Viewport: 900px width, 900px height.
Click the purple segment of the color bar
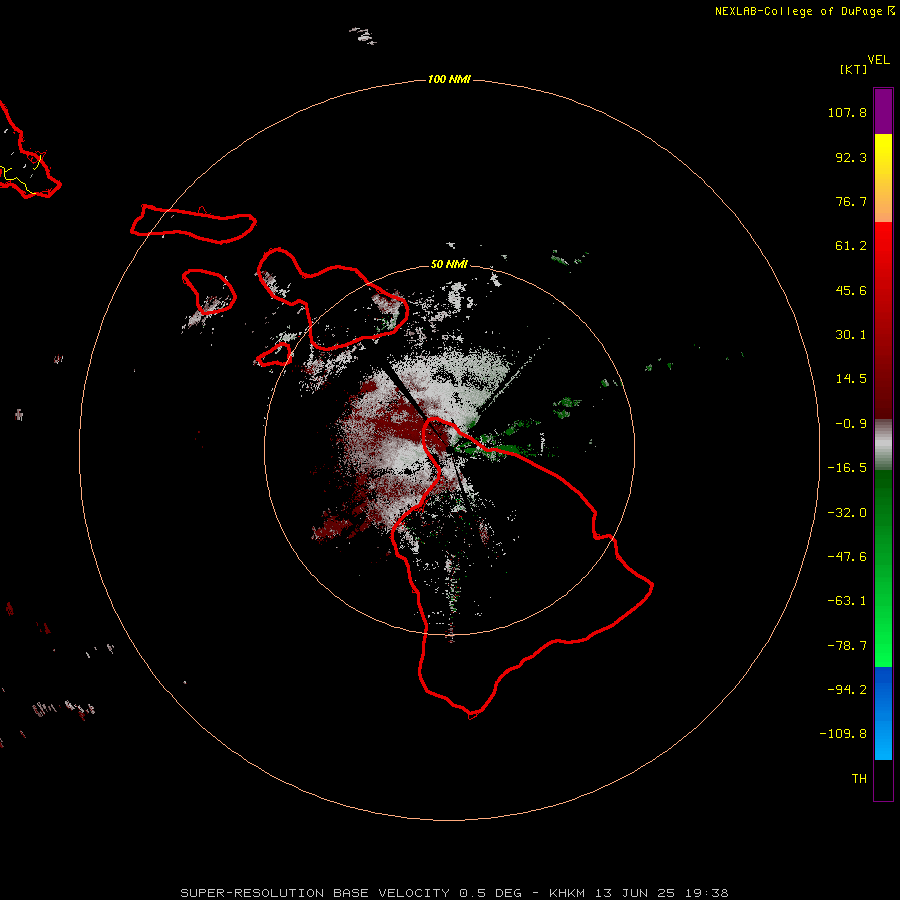tap(883, 111)
